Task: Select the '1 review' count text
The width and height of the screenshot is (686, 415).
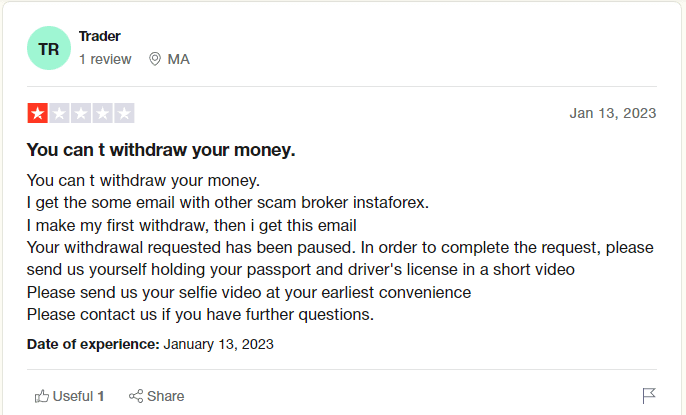Action: pos(105,59)
